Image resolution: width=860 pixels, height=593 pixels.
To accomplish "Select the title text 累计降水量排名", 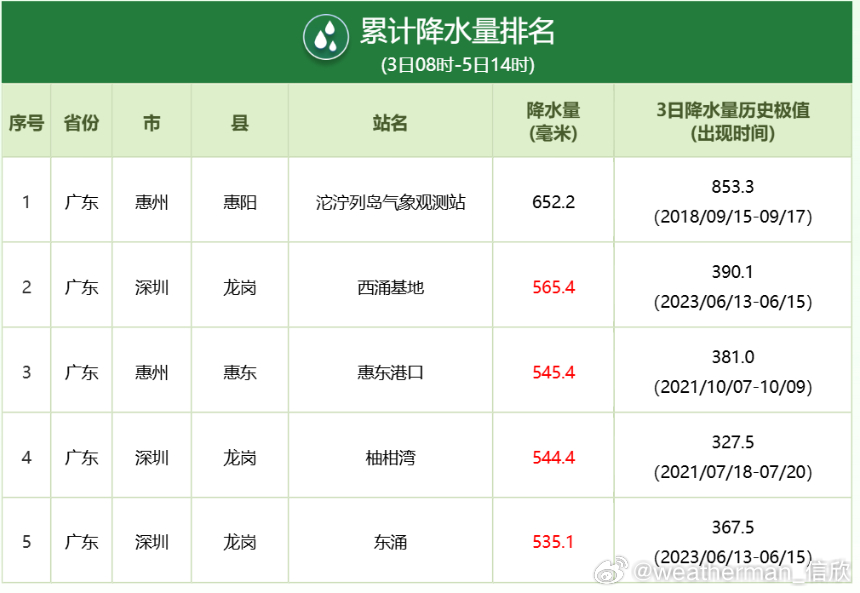I will (457, 31).
